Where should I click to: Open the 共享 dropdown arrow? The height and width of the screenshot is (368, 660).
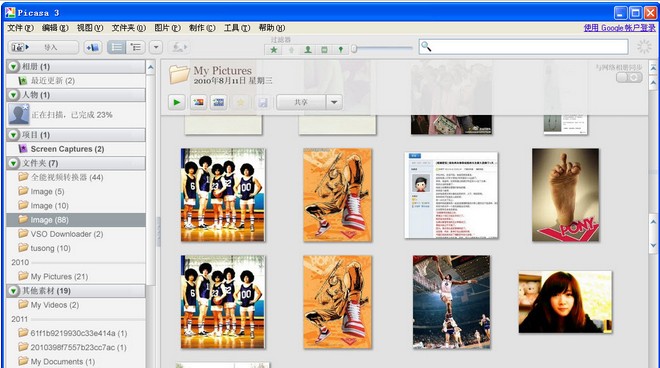(334, 102)
